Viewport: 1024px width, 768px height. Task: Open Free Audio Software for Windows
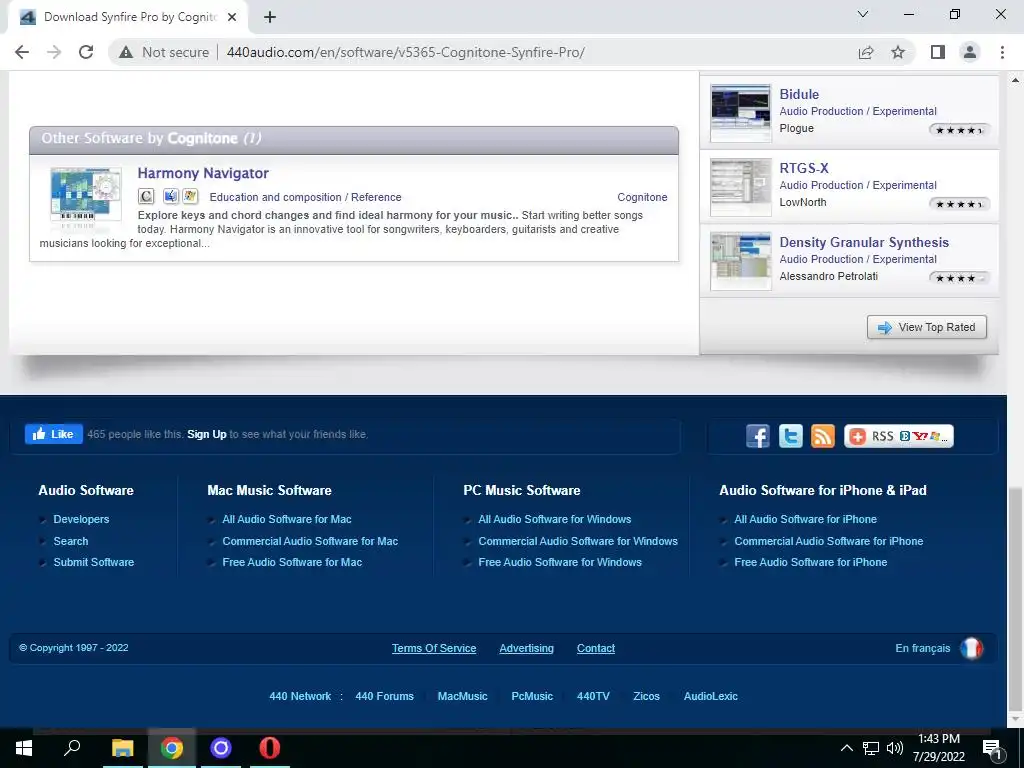pos(560,562)
